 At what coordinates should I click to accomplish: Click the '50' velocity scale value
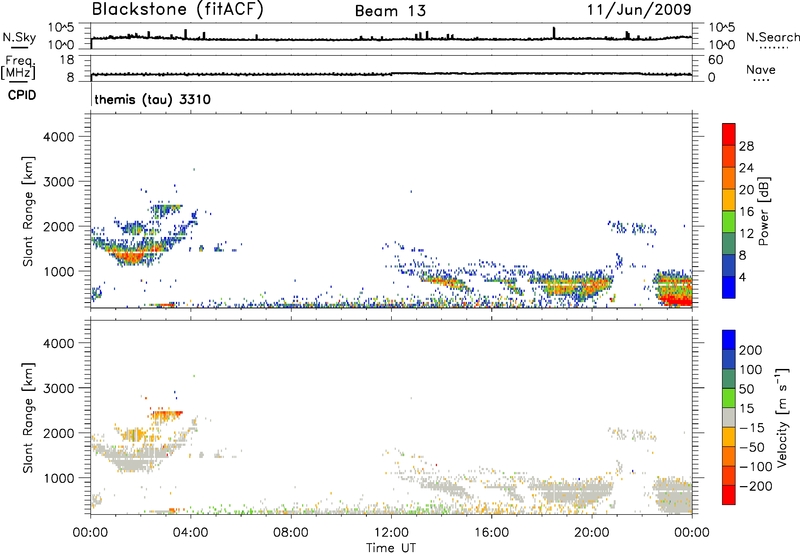tap(746, 389)
